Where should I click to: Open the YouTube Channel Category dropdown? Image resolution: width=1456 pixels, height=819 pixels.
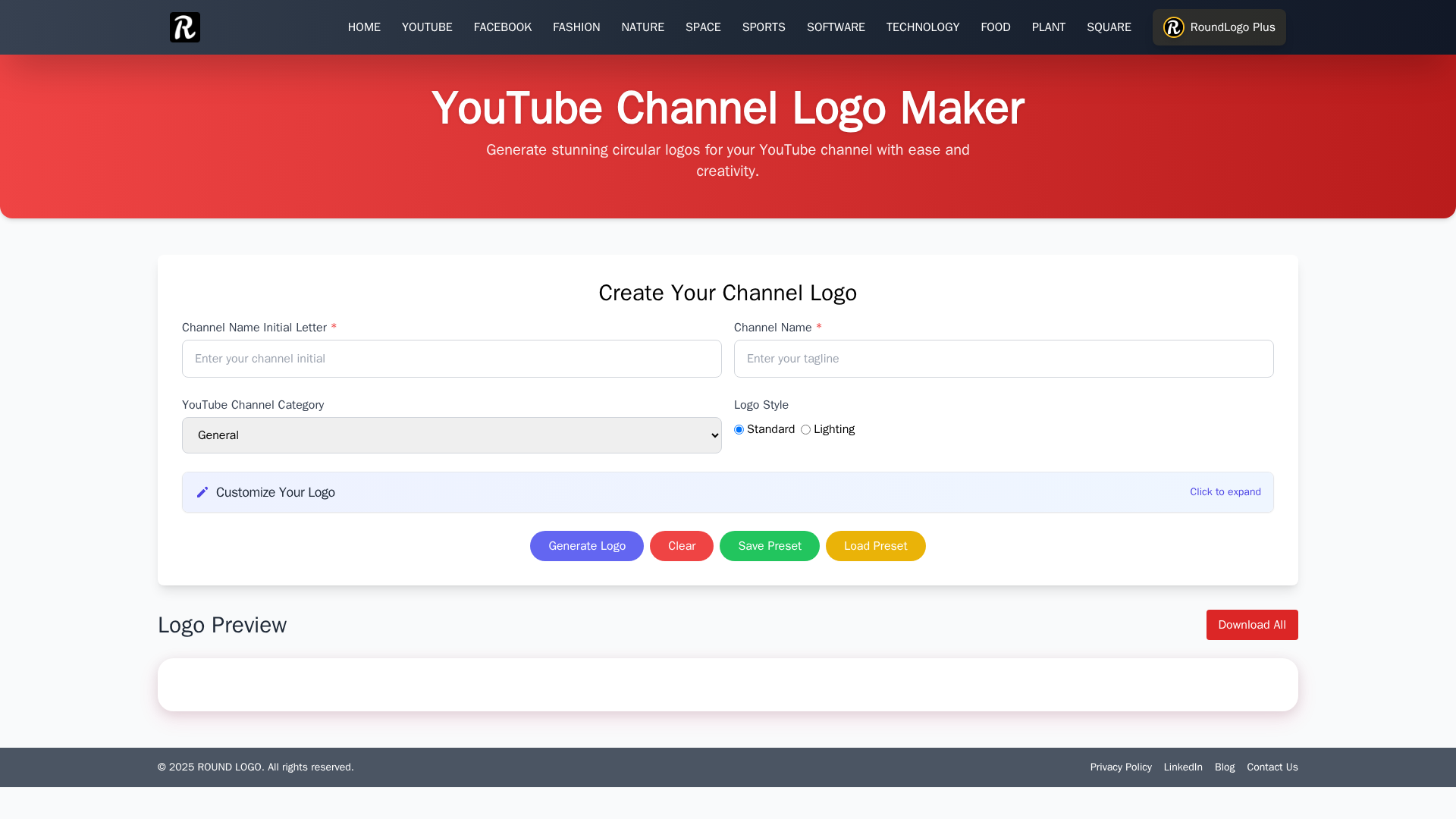[451, 435]
